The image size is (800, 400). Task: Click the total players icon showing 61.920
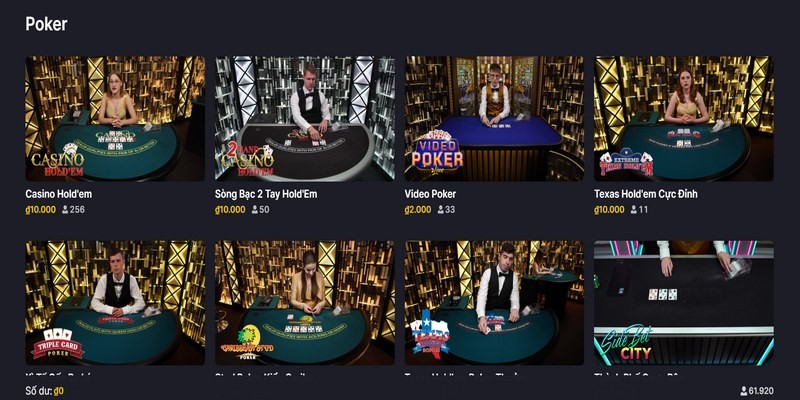click(744, 391)
